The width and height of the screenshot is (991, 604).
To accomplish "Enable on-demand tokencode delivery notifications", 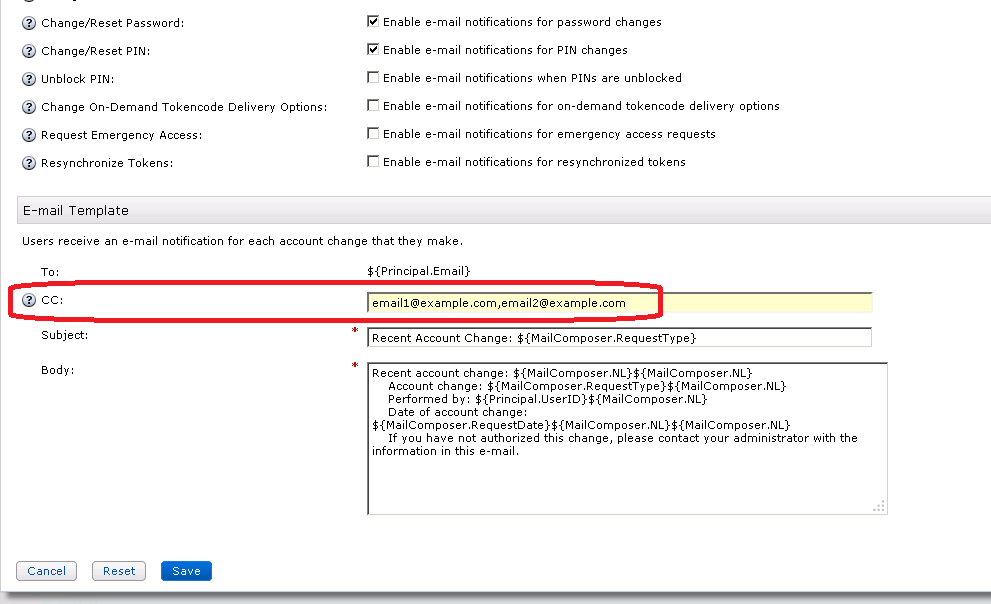I will click(x=373, y=105).
